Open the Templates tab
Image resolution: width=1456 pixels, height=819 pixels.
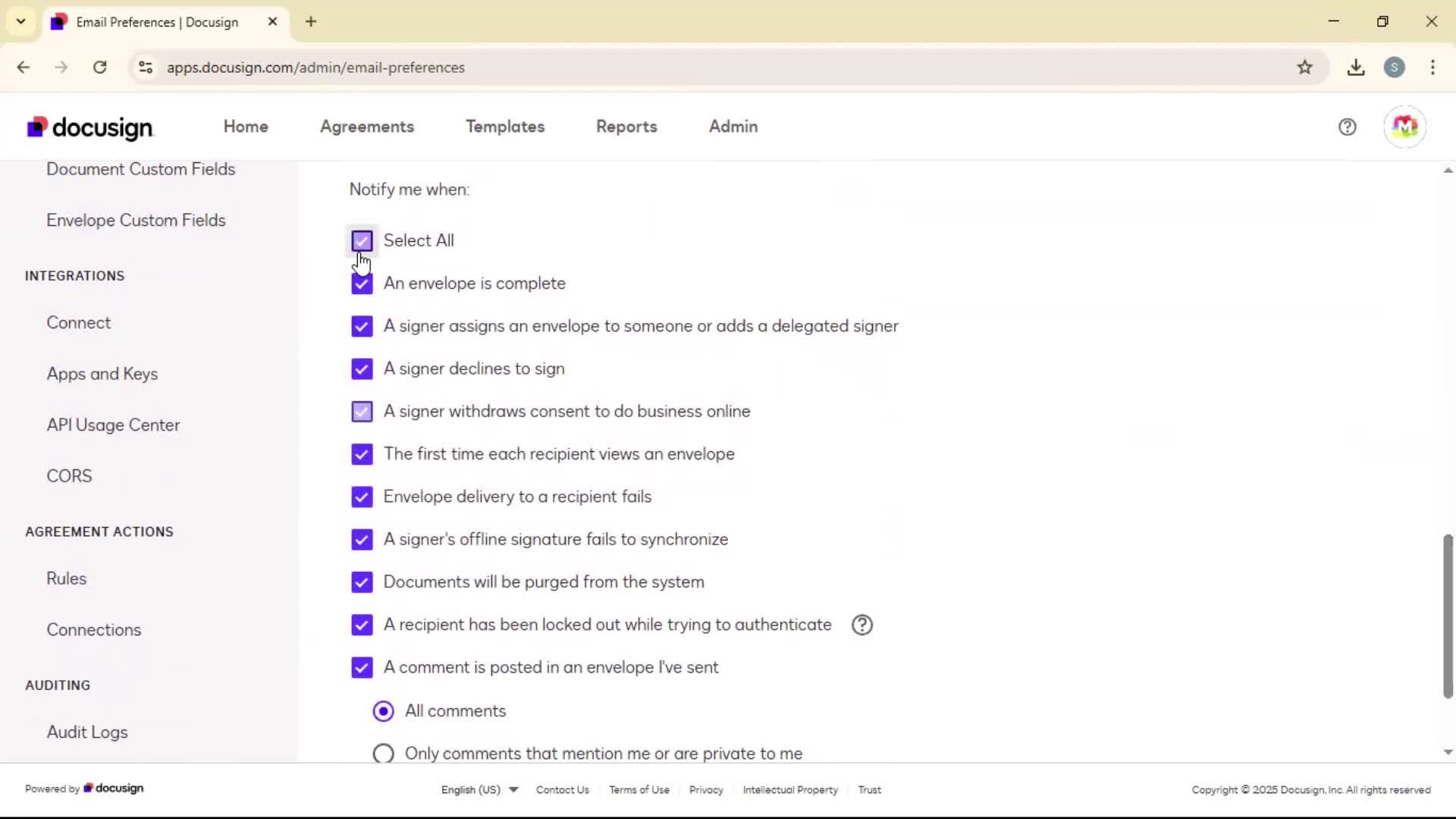(x=505, y=127)
